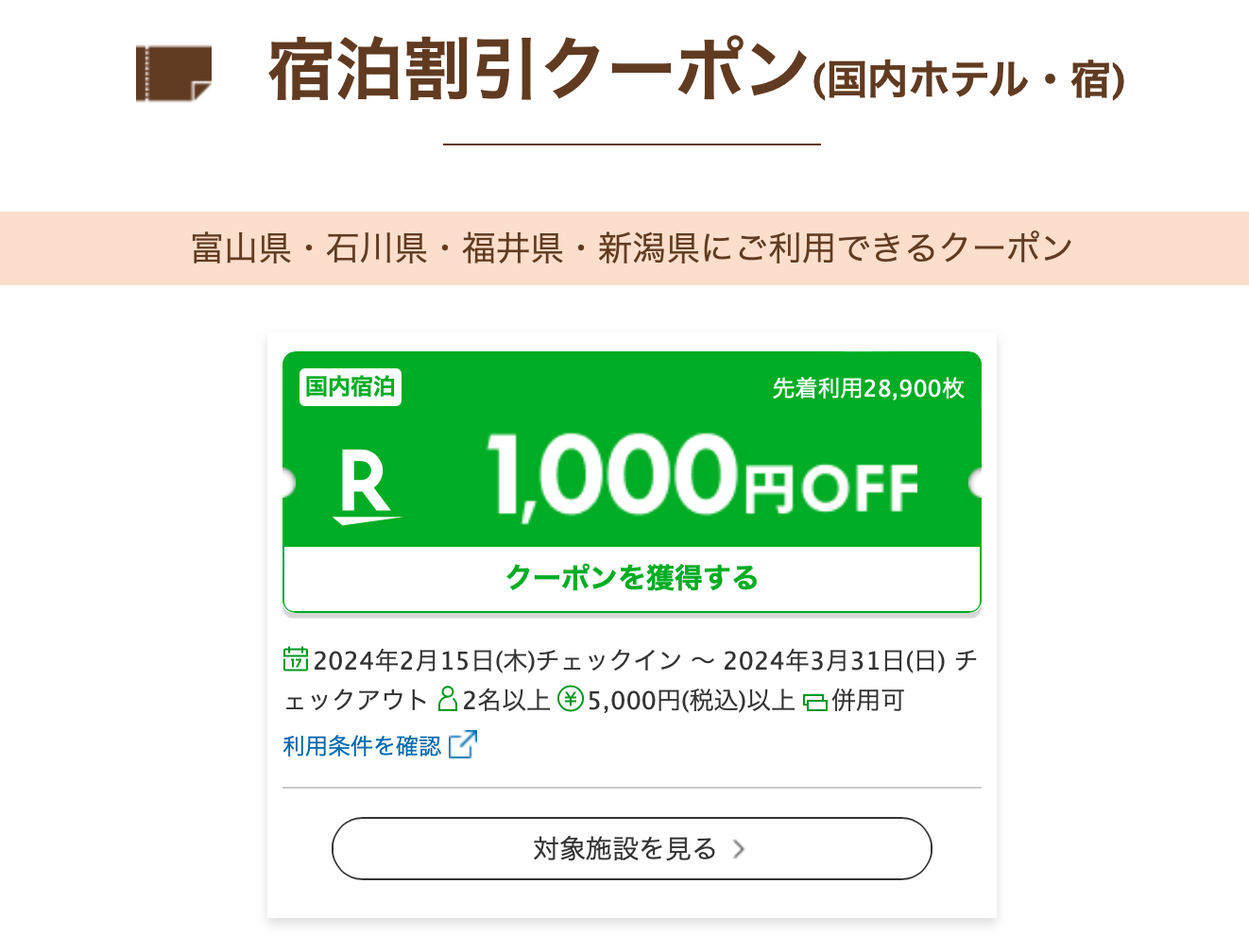Click the 国内宿泊 badge on the coupon
Screen dimensions: 1249x952
click(351, 387)
